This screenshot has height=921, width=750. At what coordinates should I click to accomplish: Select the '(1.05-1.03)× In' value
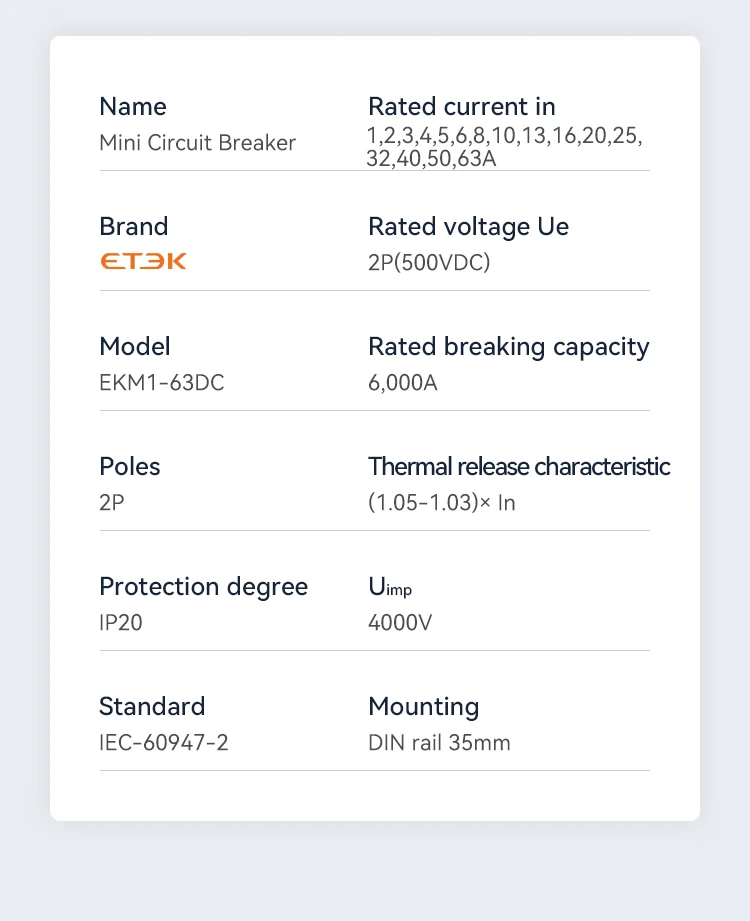441,503
